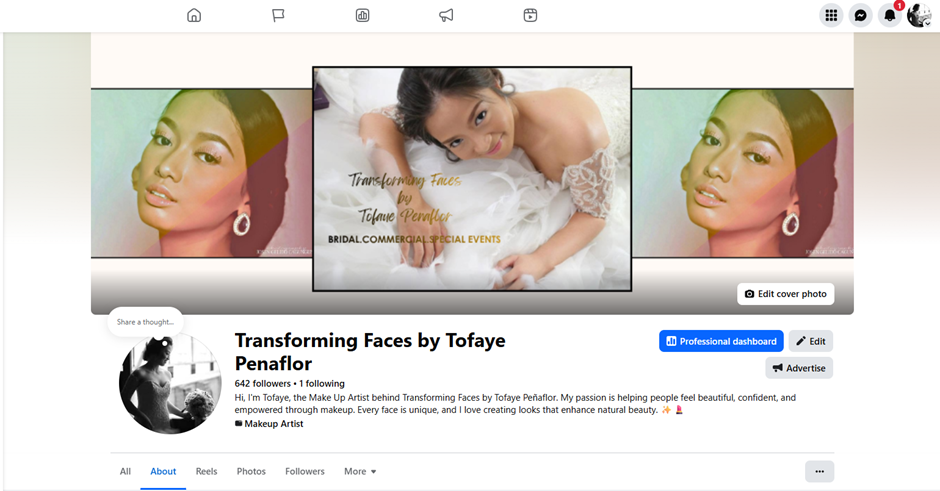Open the Ad Center megaphone icon

point(446,15)
